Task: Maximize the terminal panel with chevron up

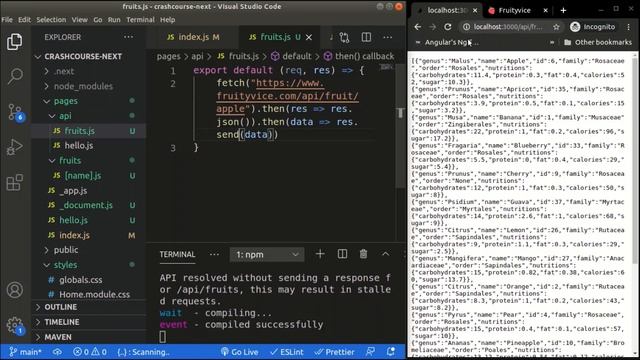Action: point(385,254)
